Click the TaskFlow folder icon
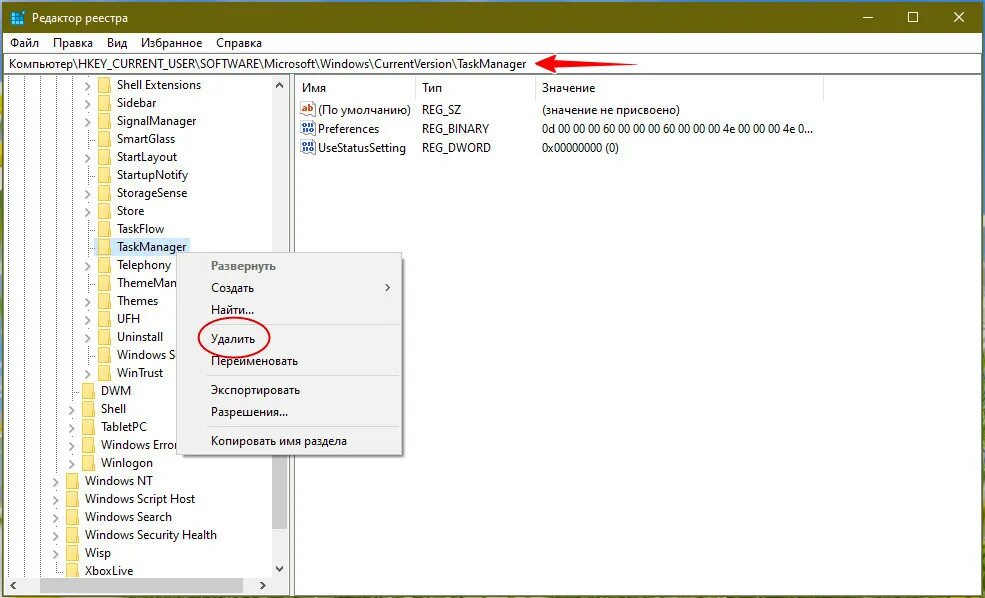 pos(104,229)
